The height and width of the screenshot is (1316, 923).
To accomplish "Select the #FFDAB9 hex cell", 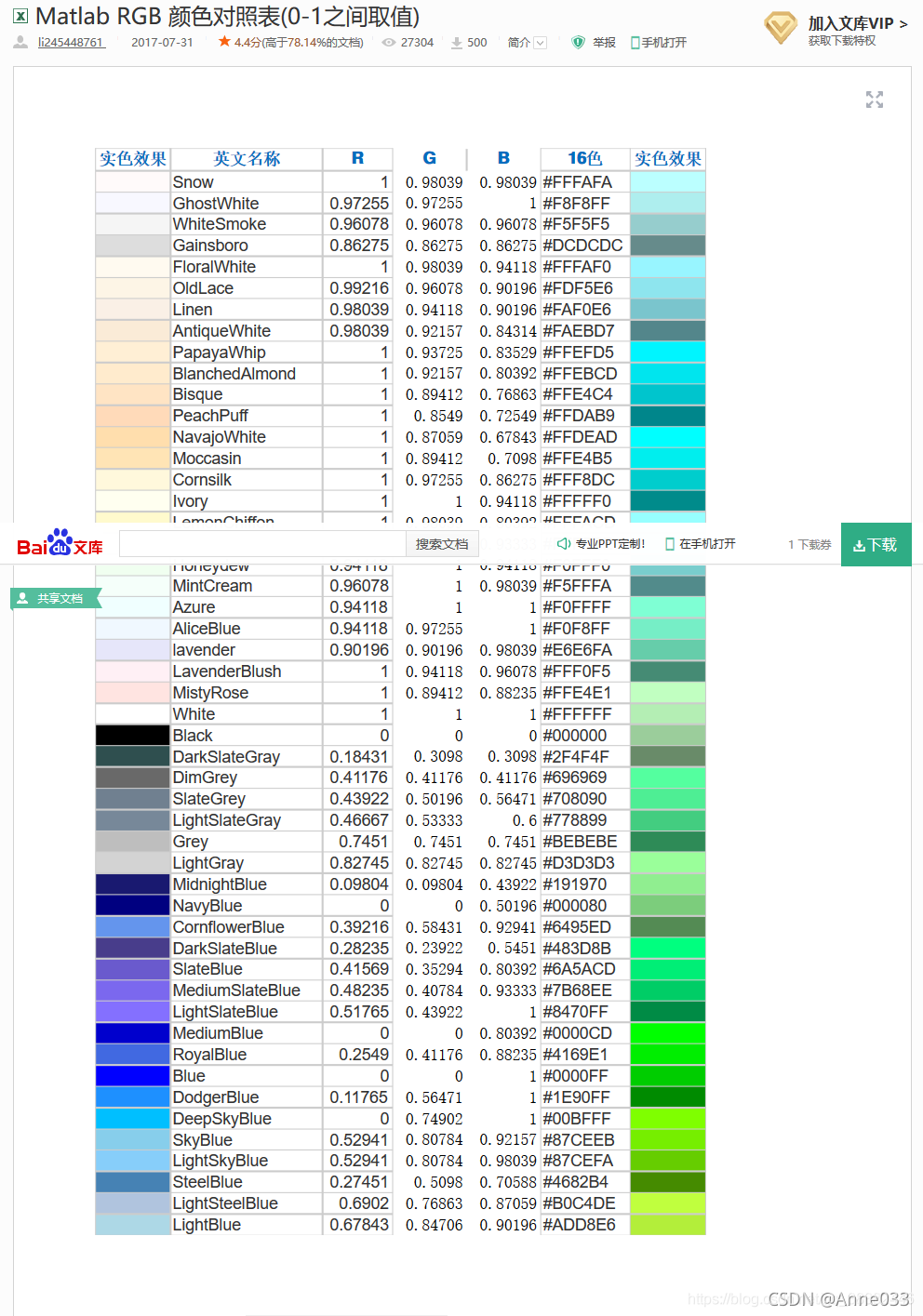I will pos(584,415).
